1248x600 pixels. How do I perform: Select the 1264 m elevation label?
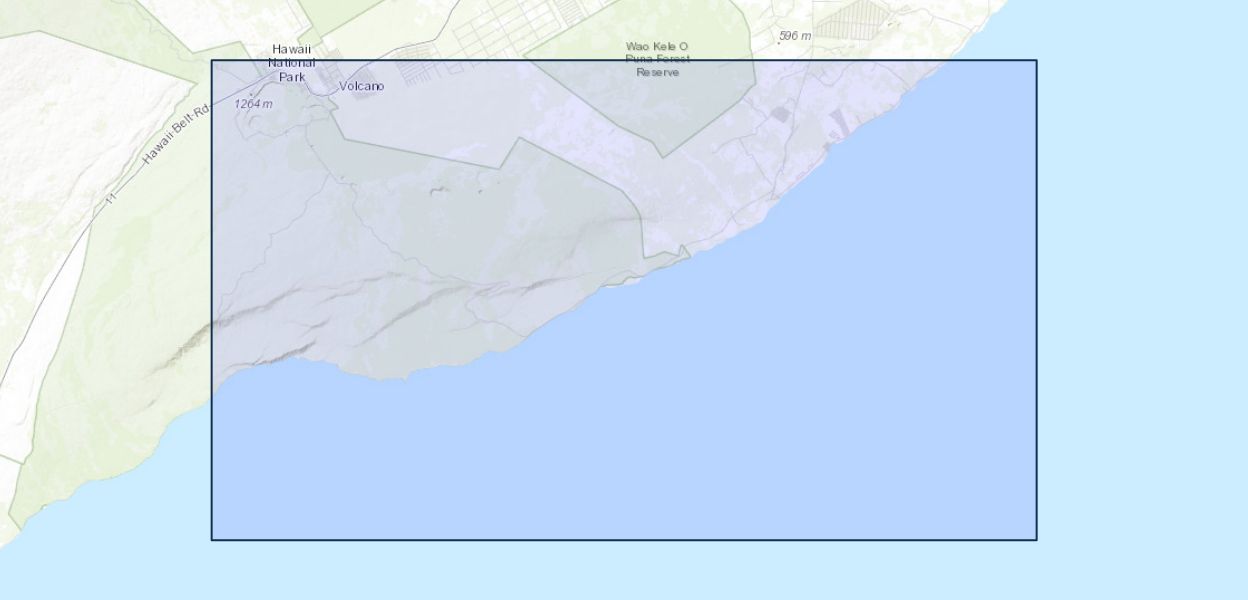[253, 104]
